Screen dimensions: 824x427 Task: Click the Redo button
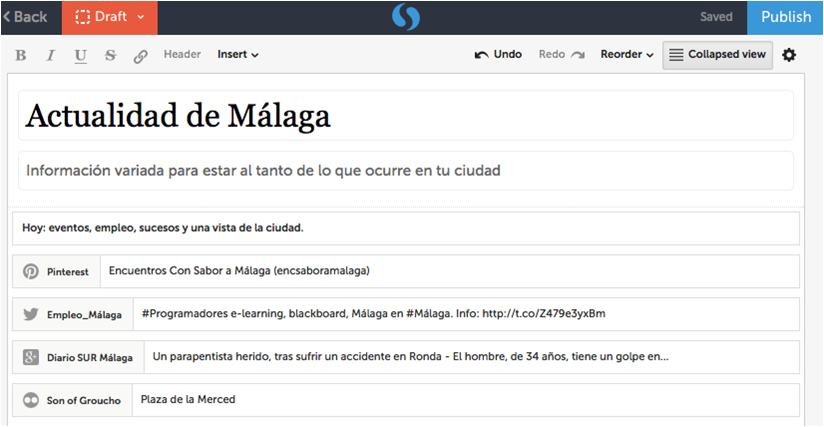[x=562, y=54]
